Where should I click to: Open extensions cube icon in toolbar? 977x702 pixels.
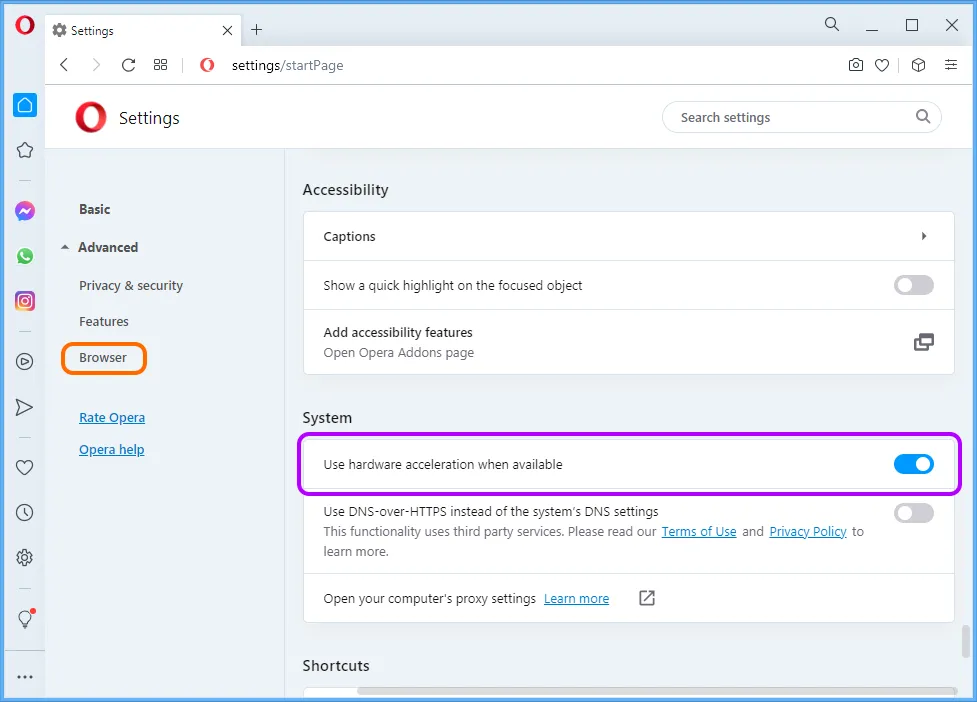918,65
